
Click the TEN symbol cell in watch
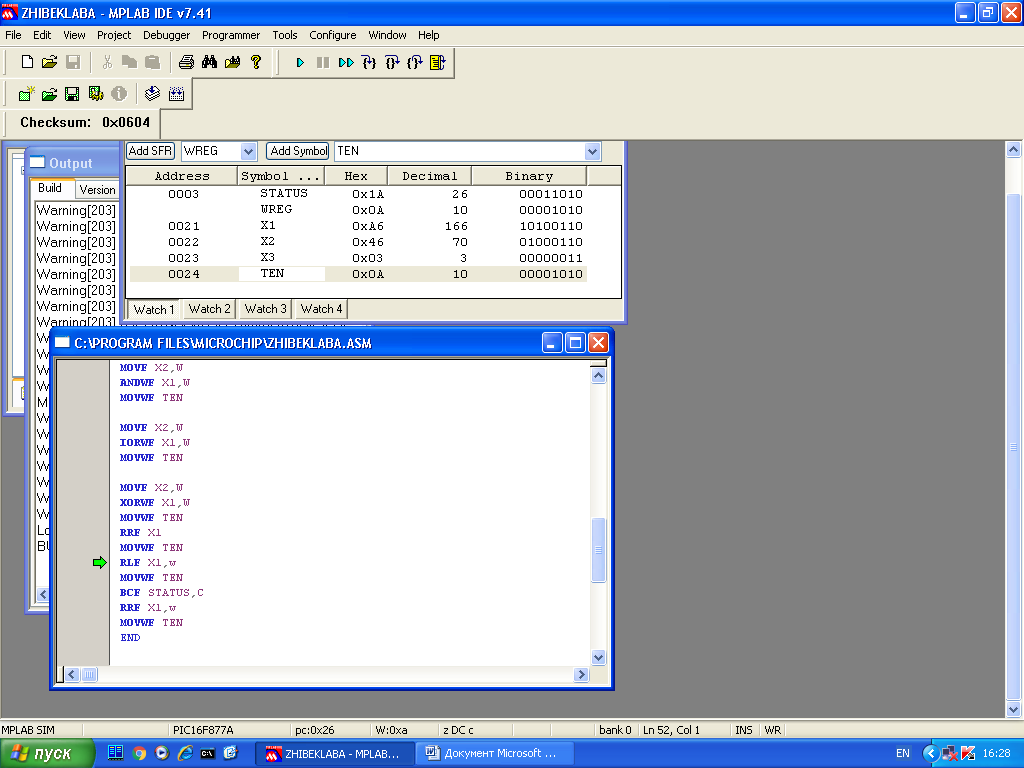281,274
